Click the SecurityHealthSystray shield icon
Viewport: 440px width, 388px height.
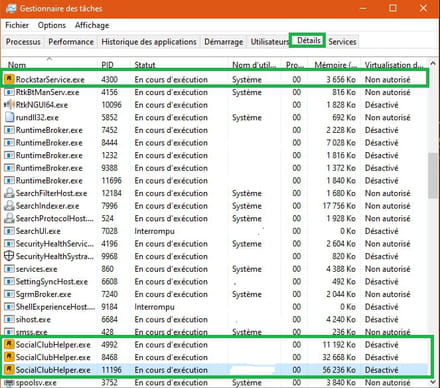[9, 256]
